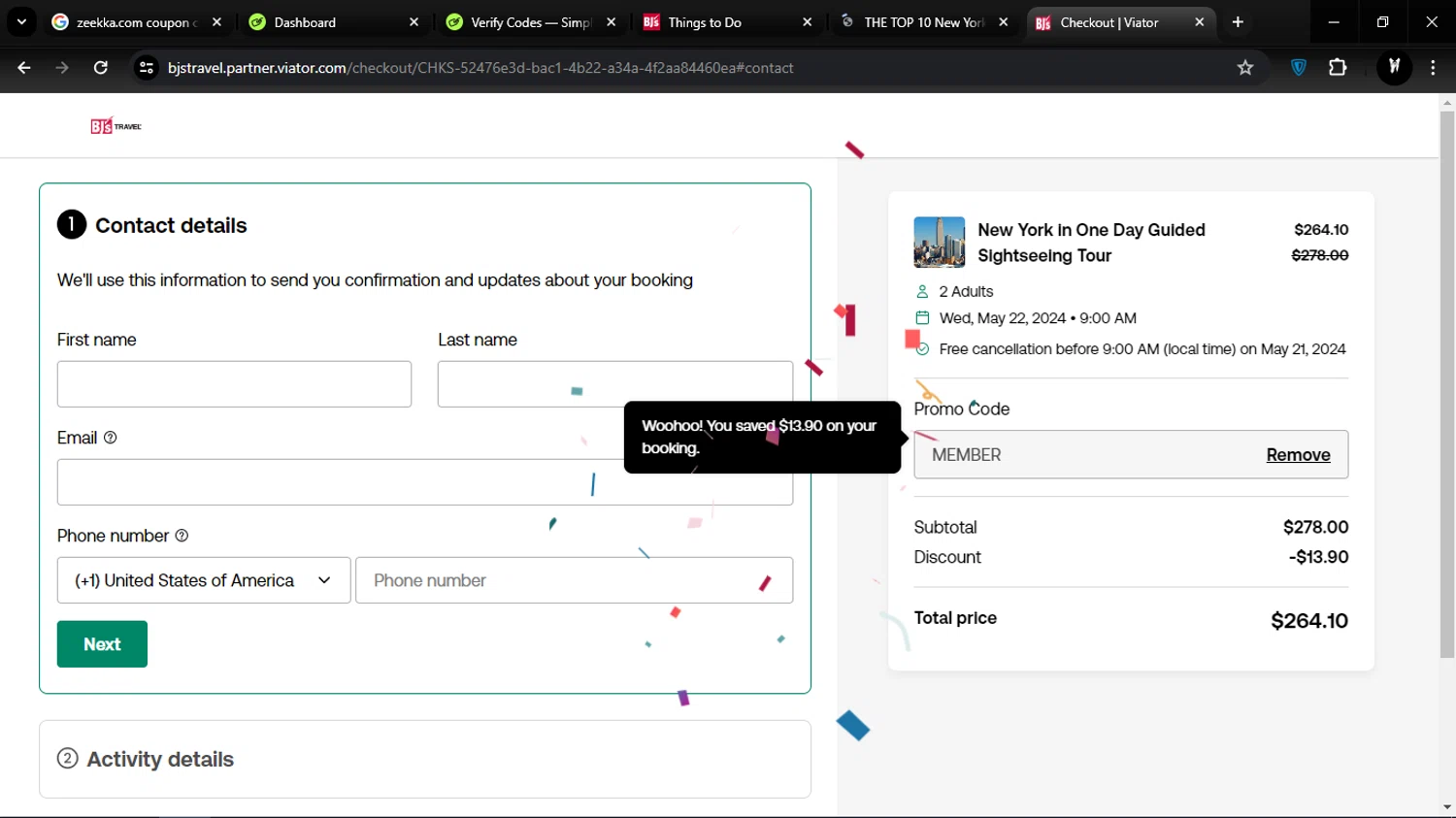Click the page vertical scrollbar
The image size is (1456, 818).
[1447, 384]
